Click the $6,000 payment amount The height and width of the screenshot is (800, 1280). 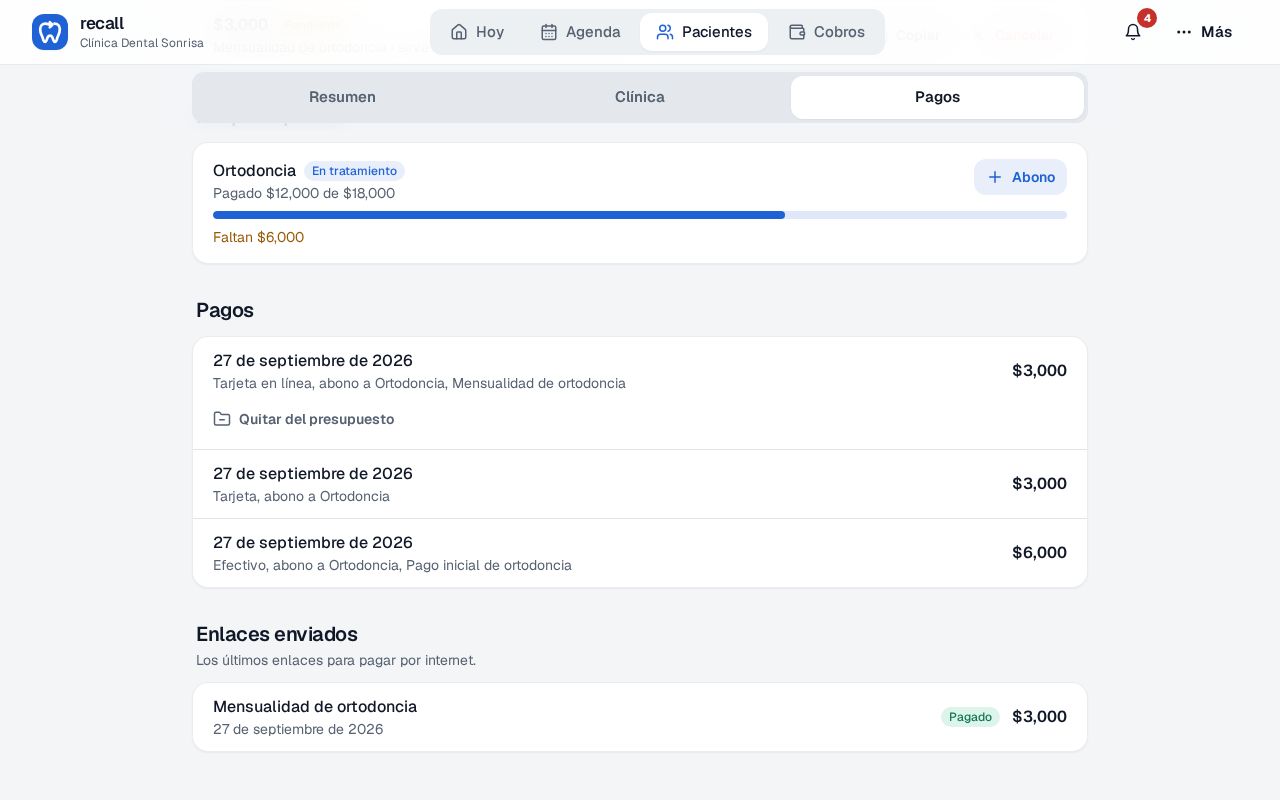pyautogui.click(x=1039, y=553)
